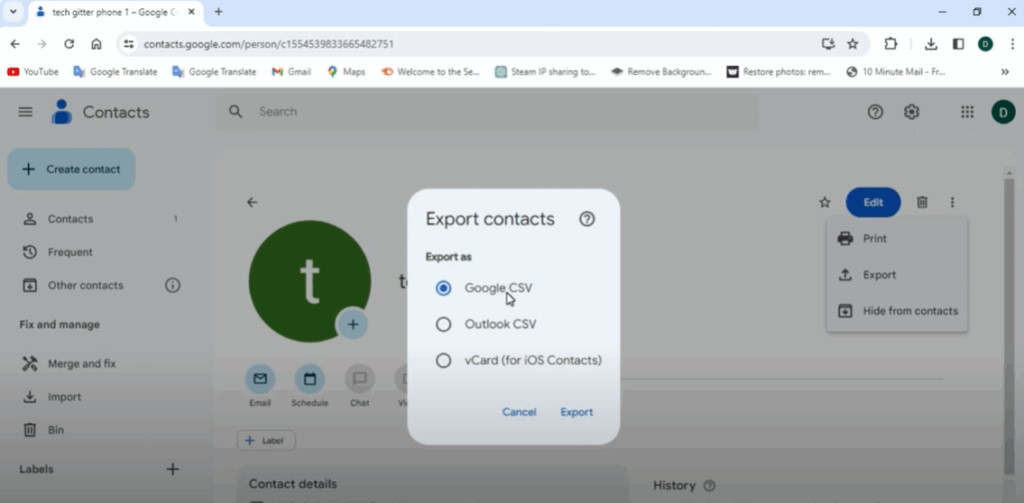Viewport: 1024px width, 503px height.
Task: Open a new browser tab
Action: (218, 12)
